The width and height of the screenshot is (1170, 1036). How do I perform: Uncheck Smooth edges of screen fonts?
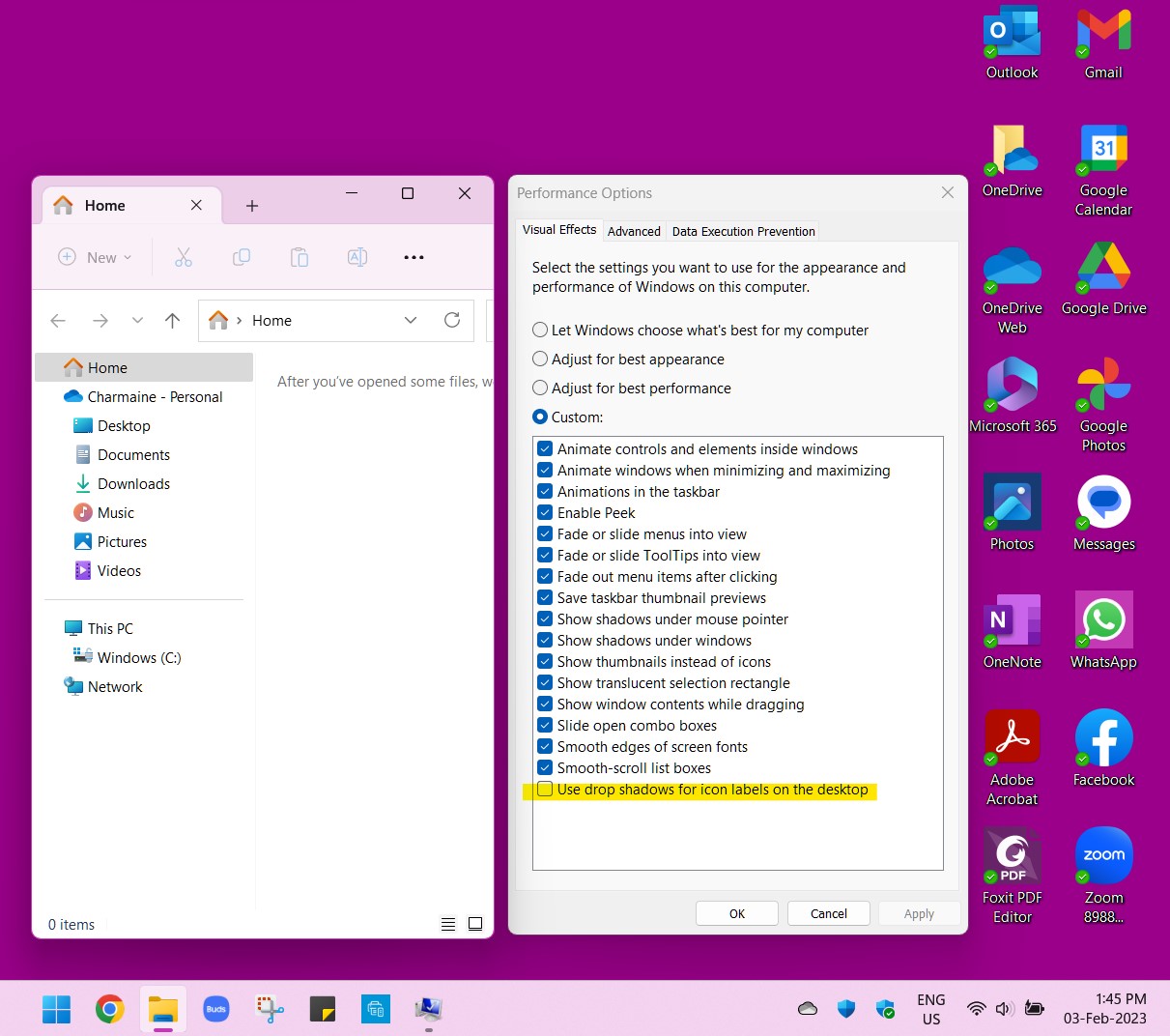(546, 747)
